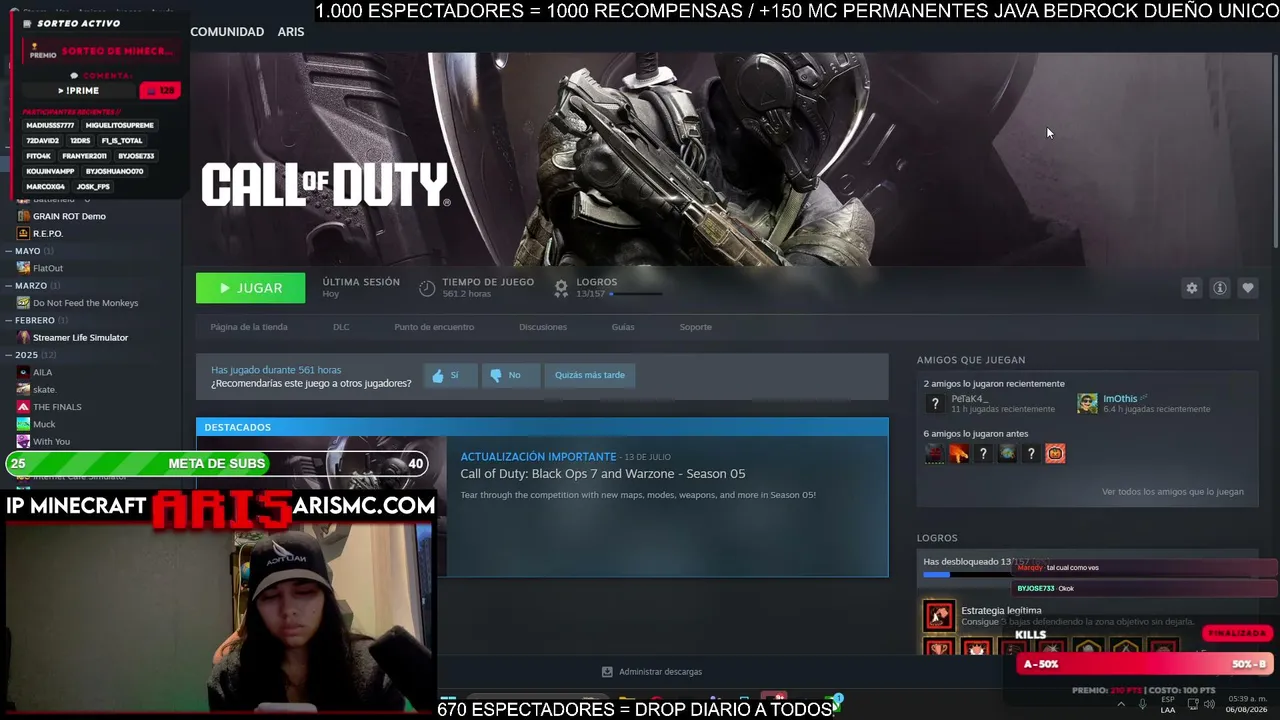
Task: Open the ESP LAA language indicator
Action: [1168, 705]
